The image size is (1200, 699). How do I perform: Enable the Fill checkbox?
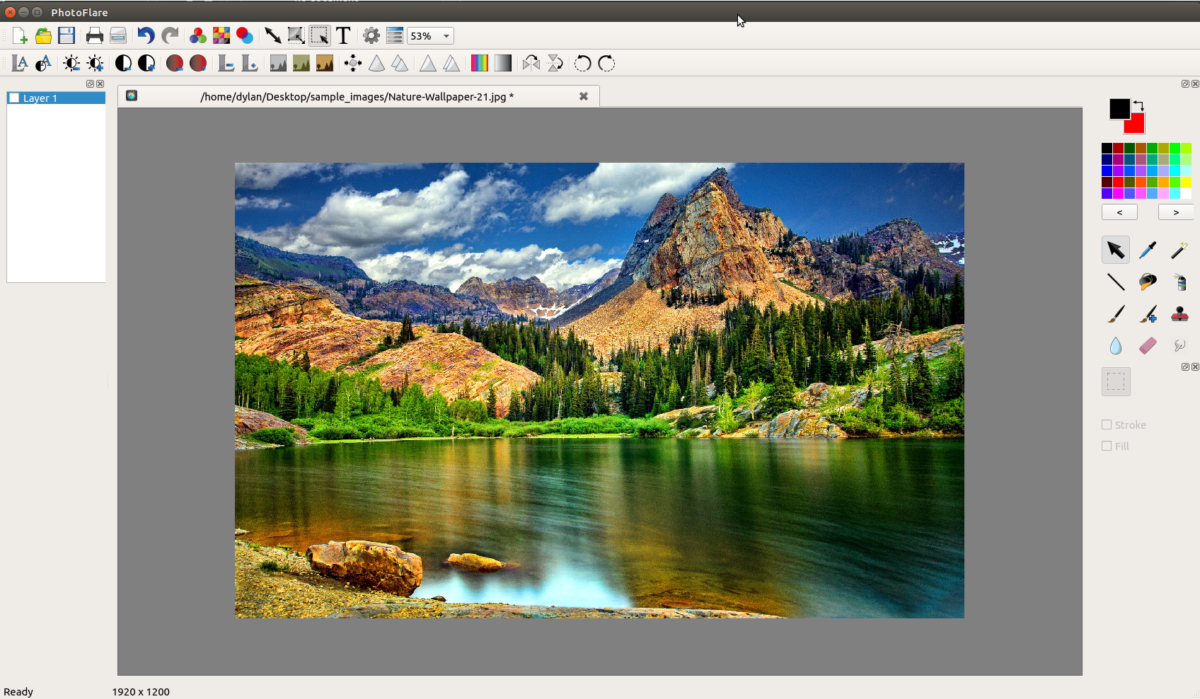(1107, 446)
